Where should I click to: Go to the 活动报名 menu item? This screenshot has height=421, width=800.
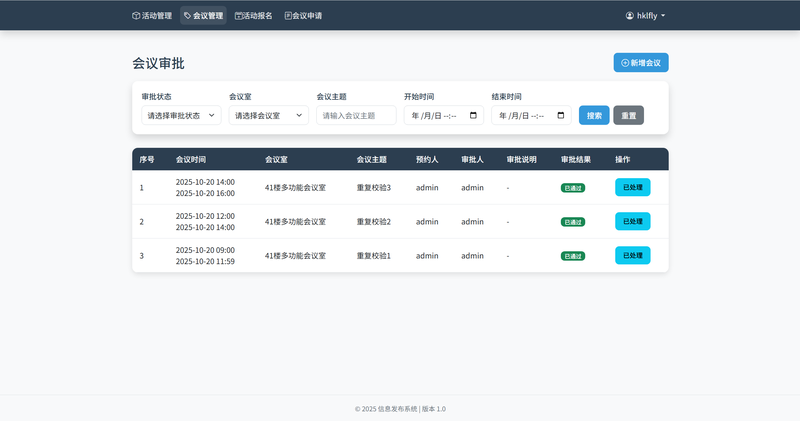point(258,16)
